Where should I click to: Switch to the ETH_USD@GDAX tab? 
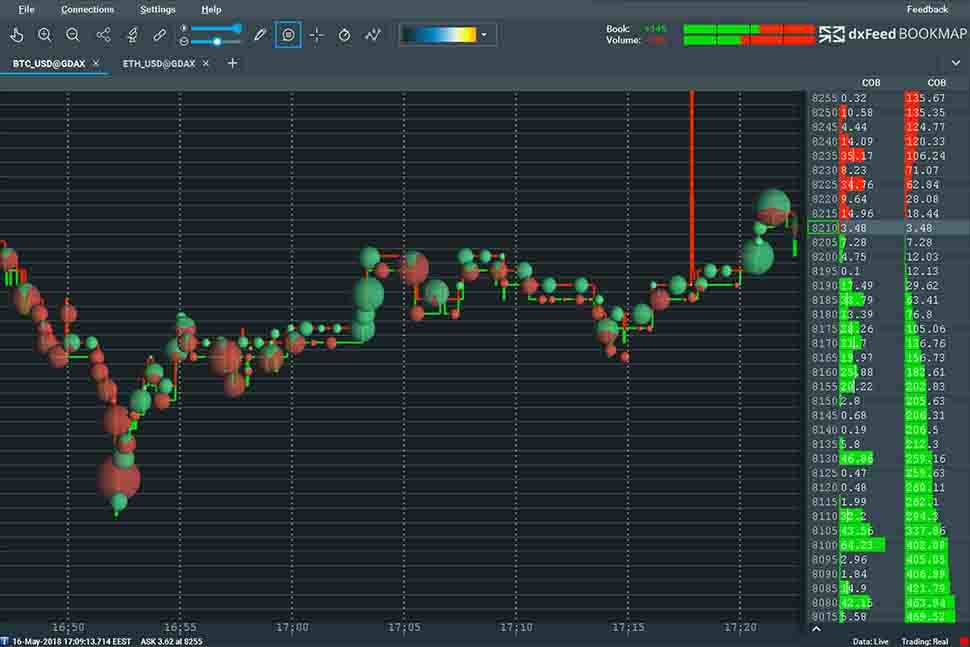click(158, 63)
